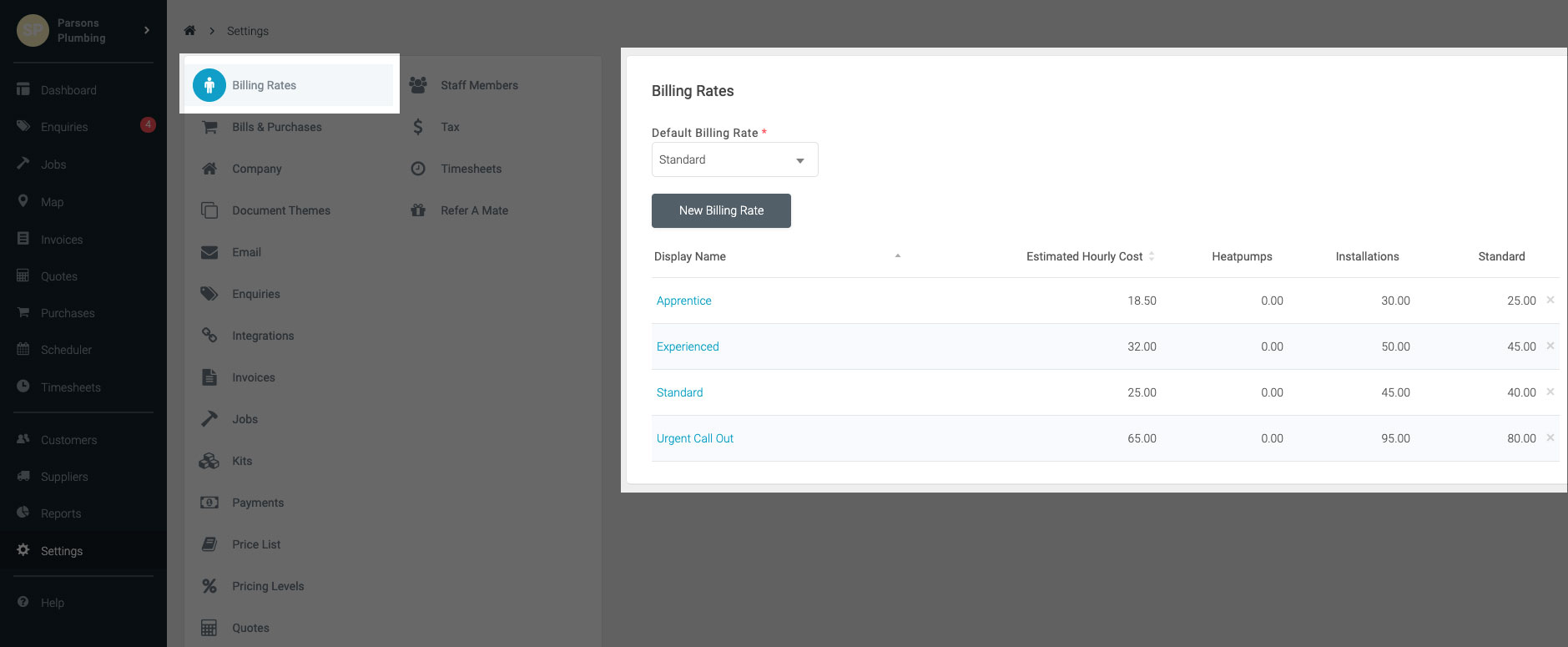Remove the Standard billing rate row

point(1550,392)
